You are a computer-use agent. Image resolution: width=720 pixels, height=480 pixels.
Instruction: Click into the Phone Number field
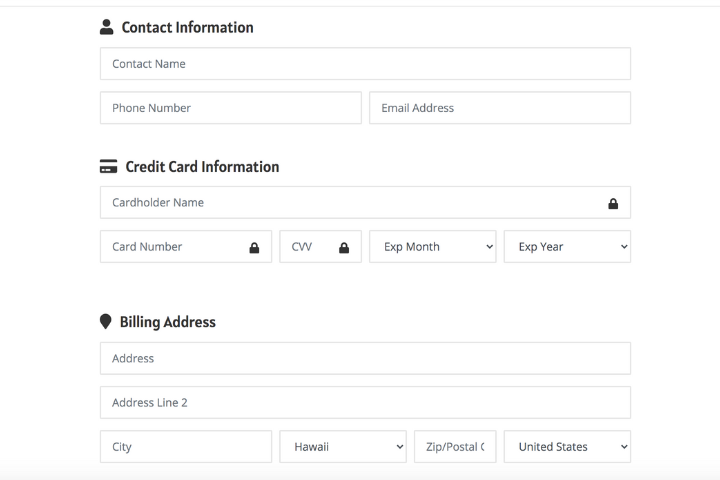point(230,108)
